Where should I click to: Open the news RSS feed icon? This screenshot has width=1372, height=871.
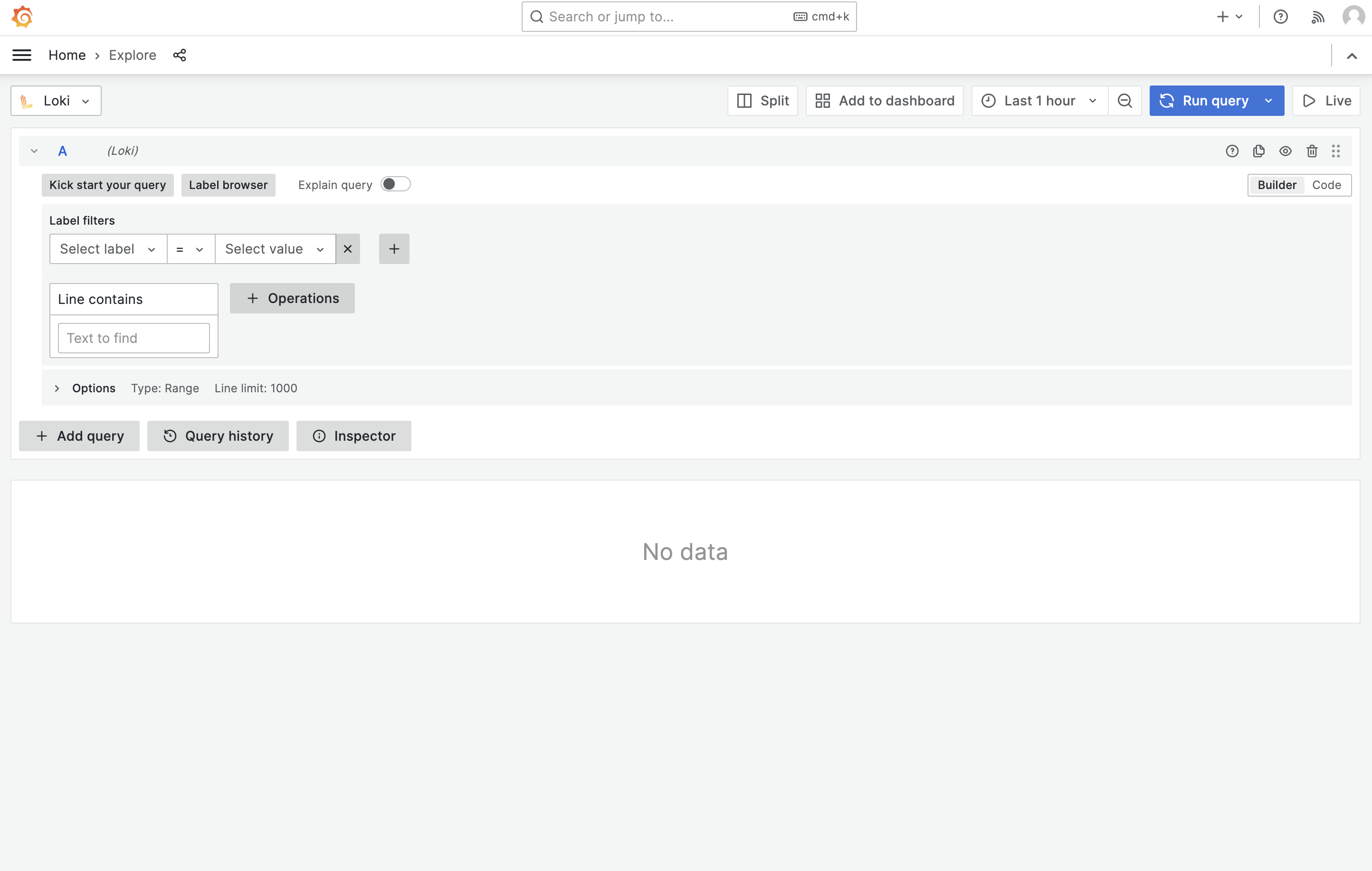click(1317, 17)
